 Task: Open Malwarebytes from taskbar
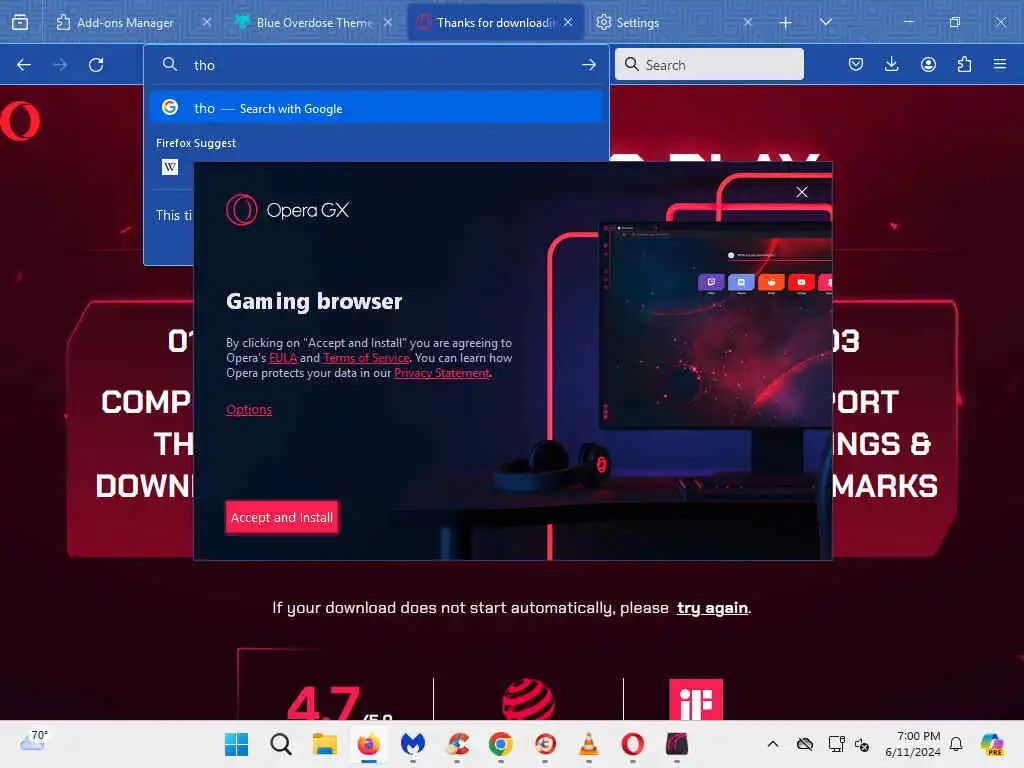coord(413,744)
